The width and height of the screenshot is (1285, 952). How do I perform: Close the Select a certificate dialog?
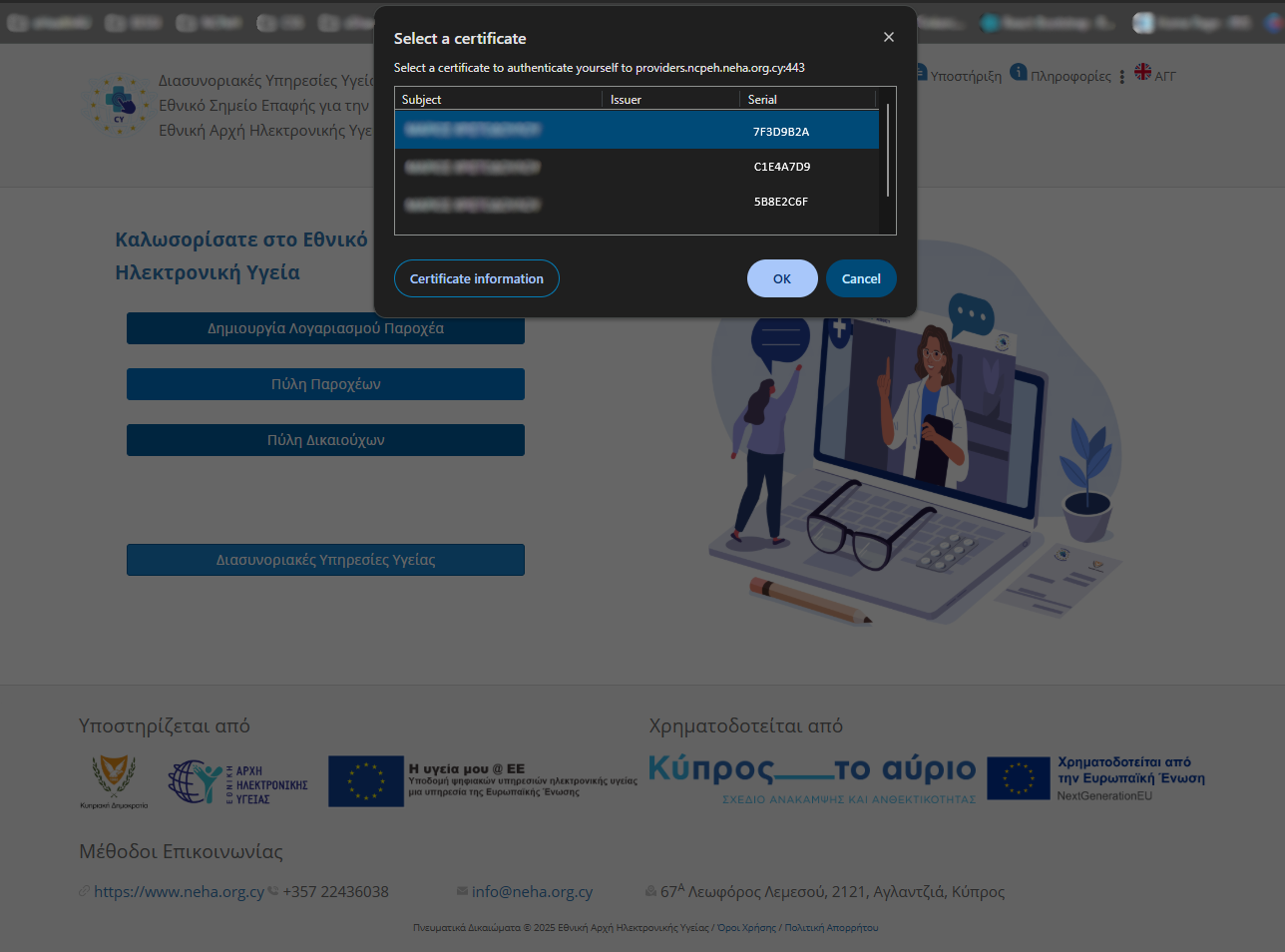pos(888,37)
